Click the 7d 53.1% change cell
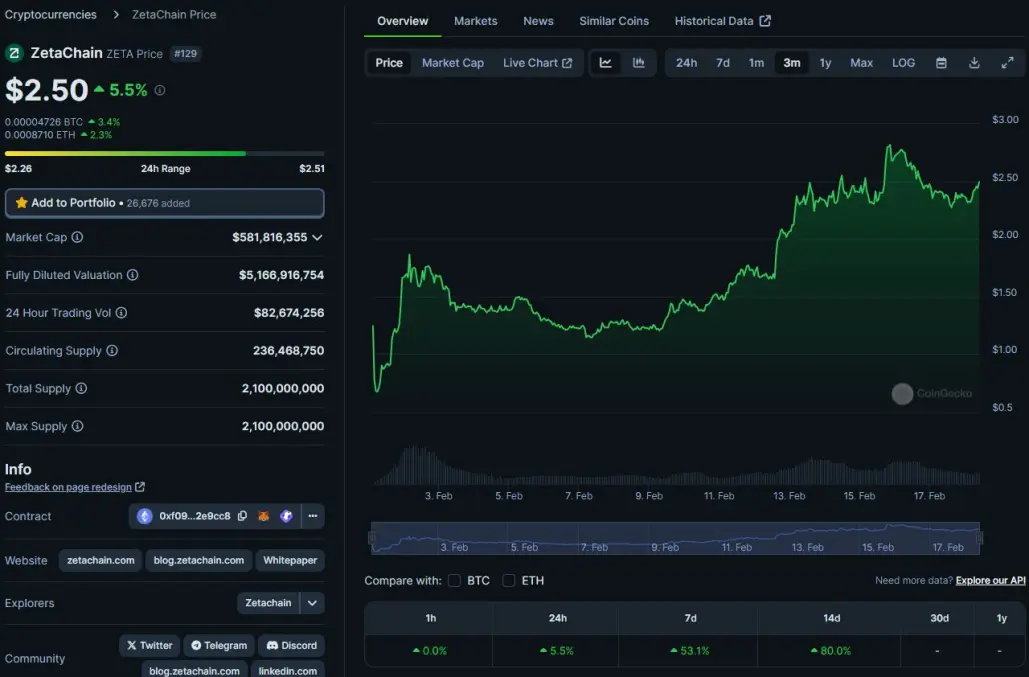The image size is (1029, 677). (690, 651)
